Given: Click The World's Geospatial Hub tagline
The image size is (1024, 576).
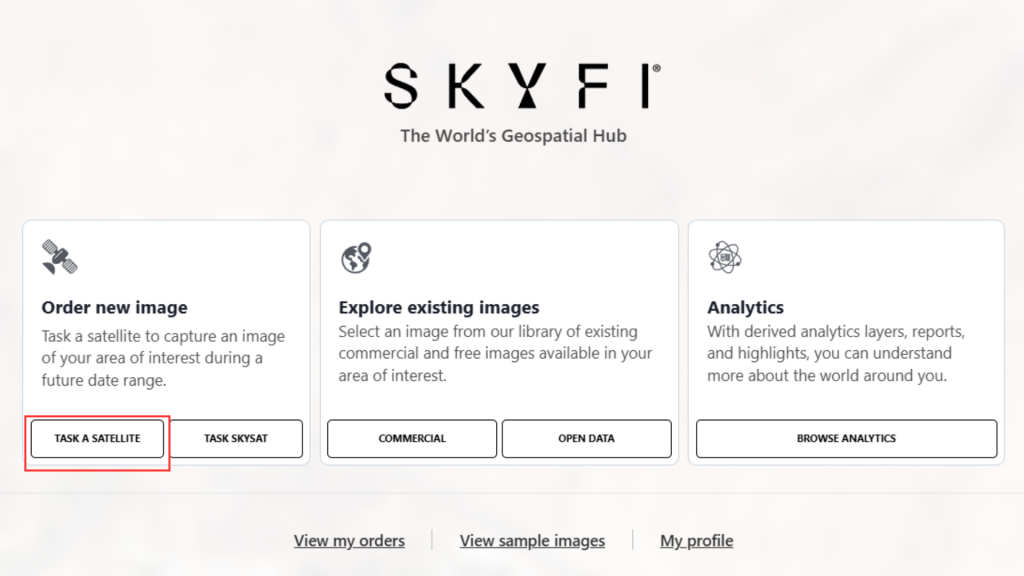Looking at the screenshot, I should click(513, 136).
